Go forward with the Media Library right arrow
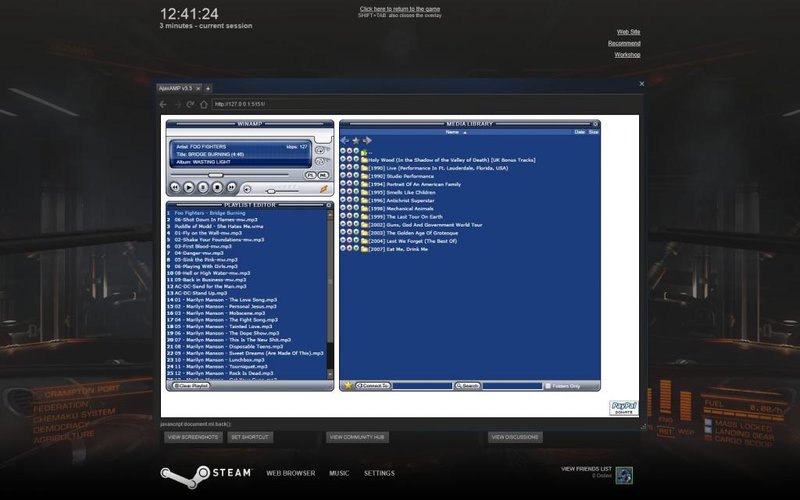This screenshot has width=800, height=500. (x=367, y=140)
